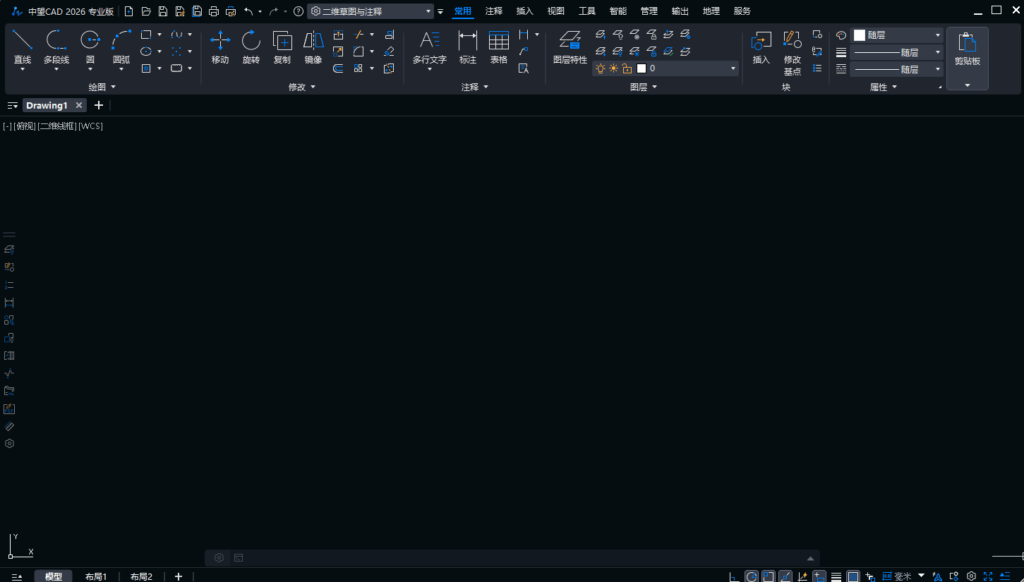Viewport: 1024px width, 582px height.
Task: Toggle the layer light bulb on/off icon
Action: (x=600, y=69)
